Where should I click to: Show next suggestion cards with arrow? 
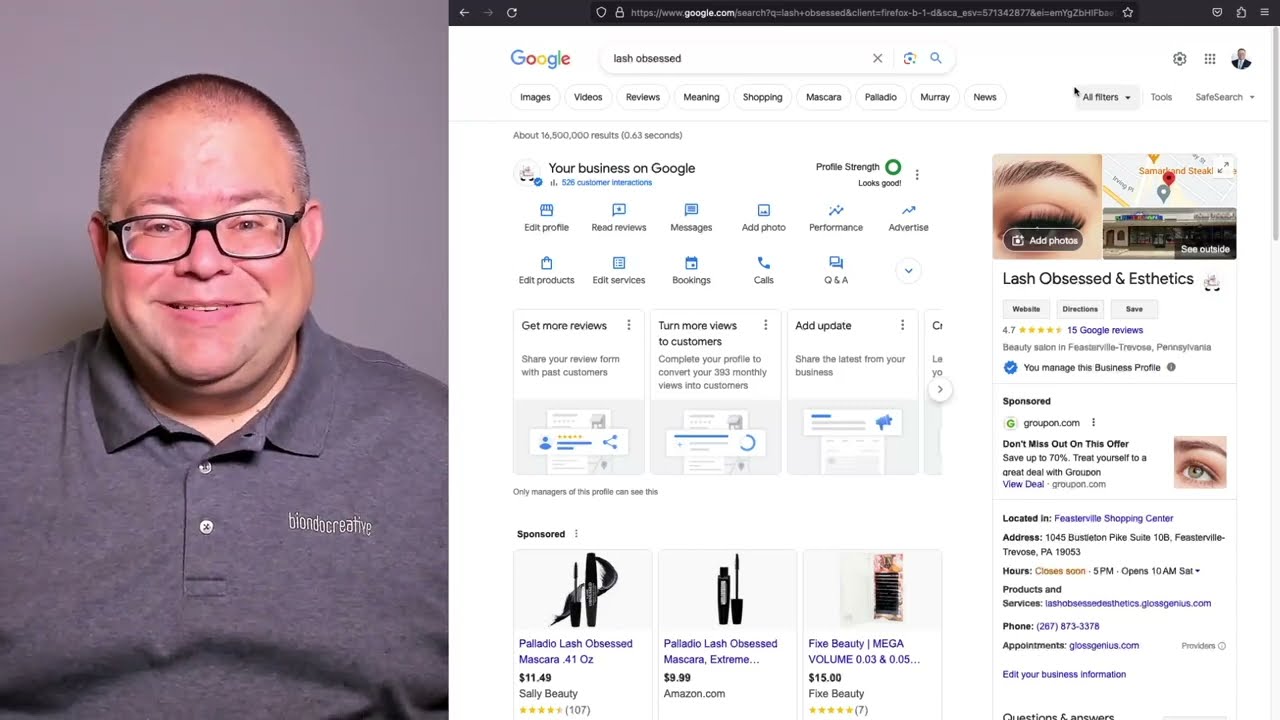click(939, 389)
